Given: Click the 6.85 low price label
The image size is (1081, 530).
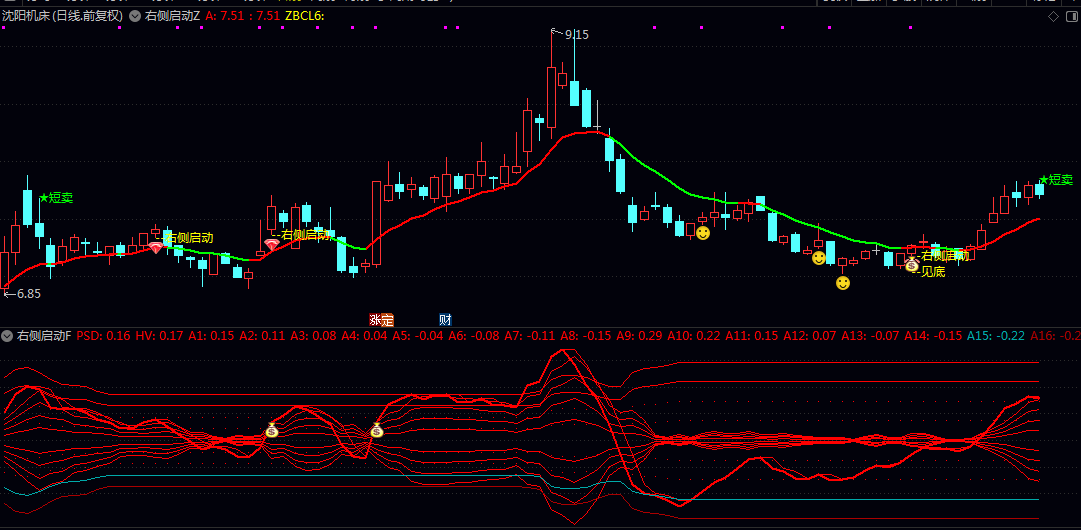Looking at the screenshot, I should click(24, 294).
